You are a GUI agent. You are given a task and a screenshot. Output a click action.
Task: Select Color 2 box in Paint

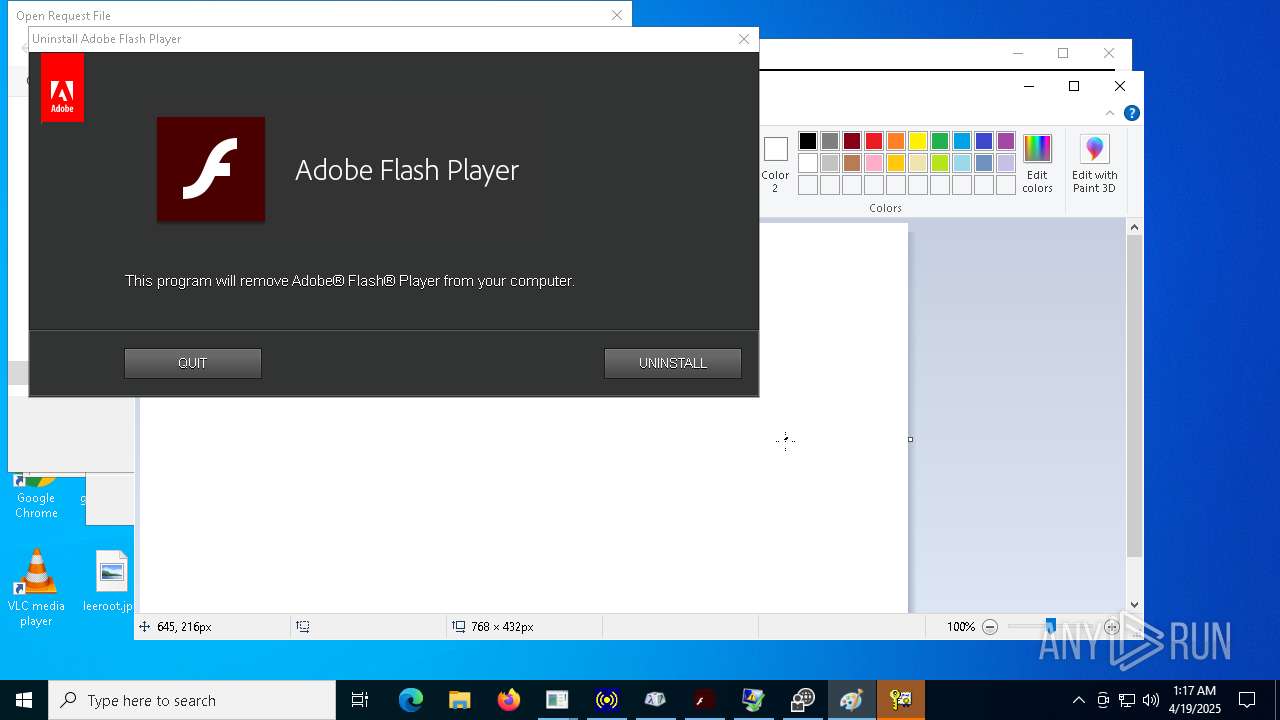click(775, 164)
